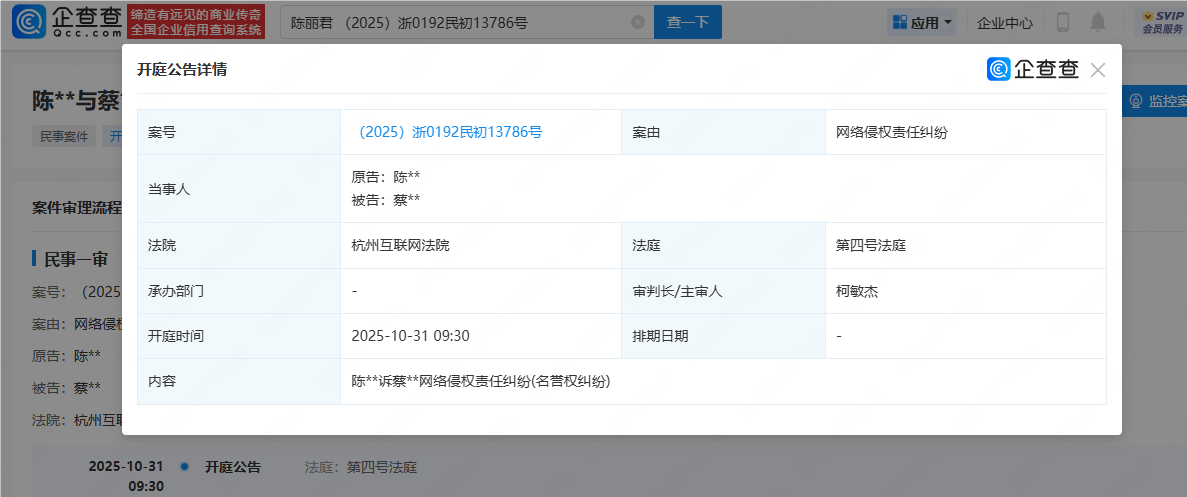
Task: Click the 网络侵权责任纠纷 case cause cell
Action: click(891, 132)
